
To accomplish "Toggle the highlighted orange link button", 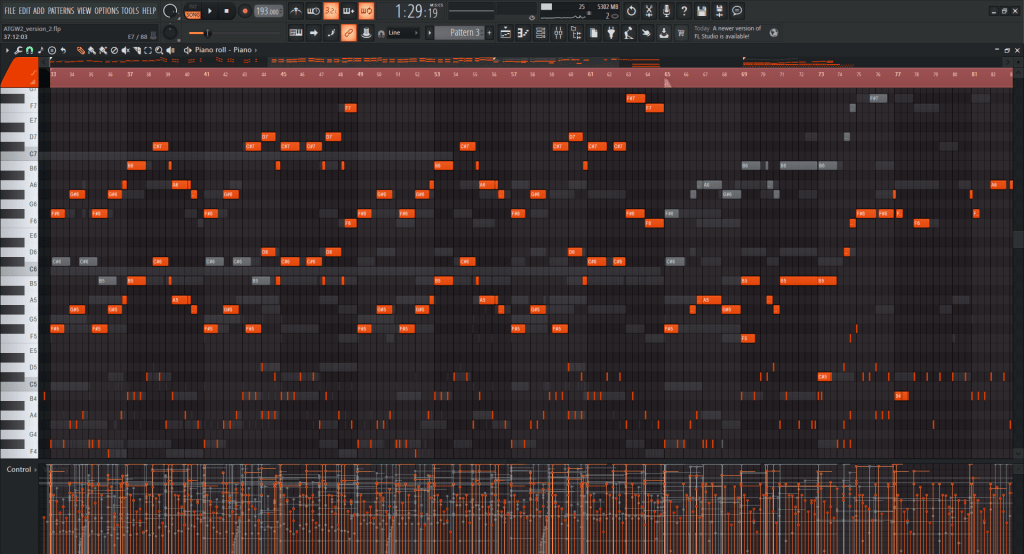I will click(x=348, y=33).
